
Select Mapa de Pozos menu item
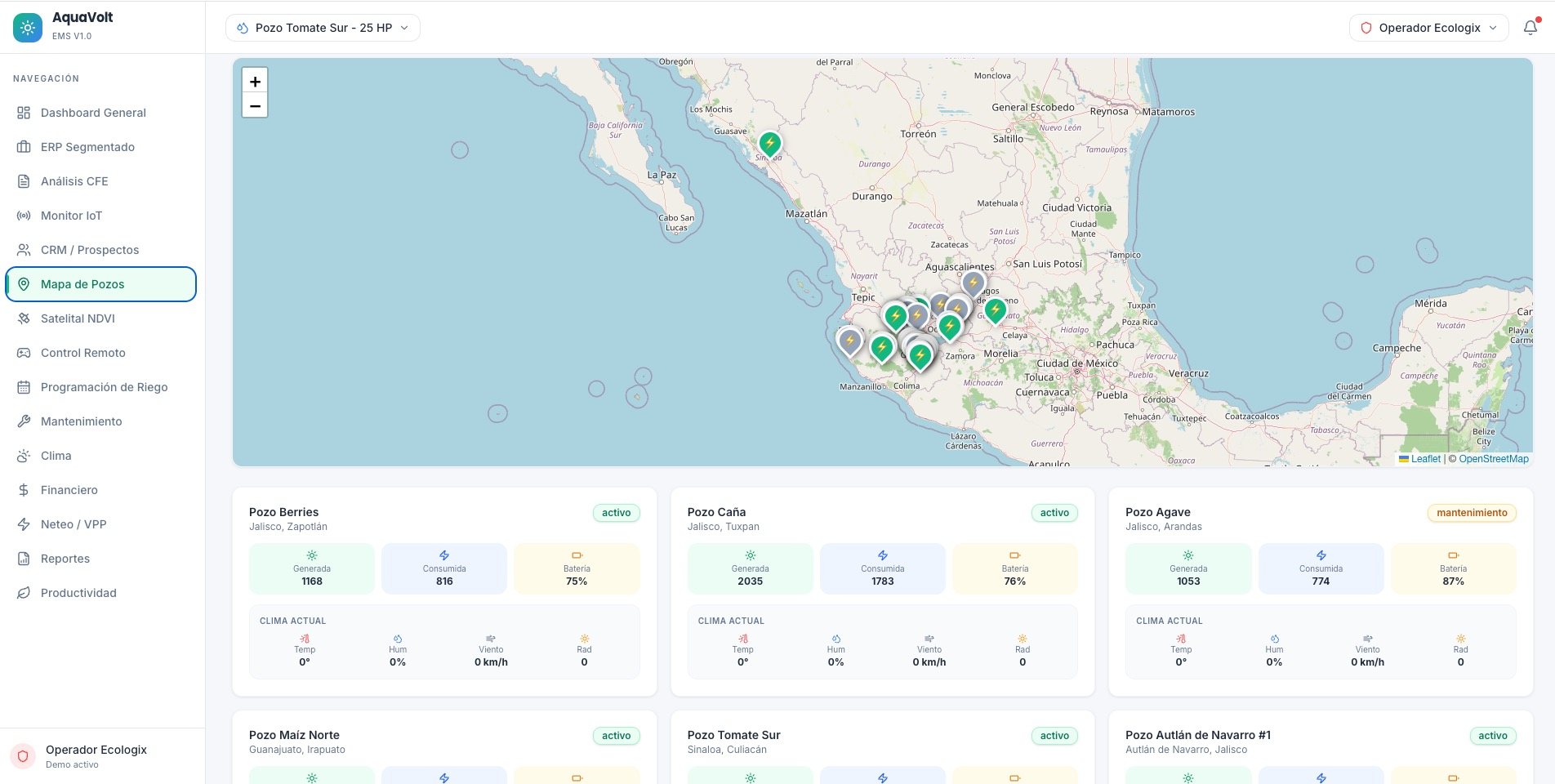[101, 284]
